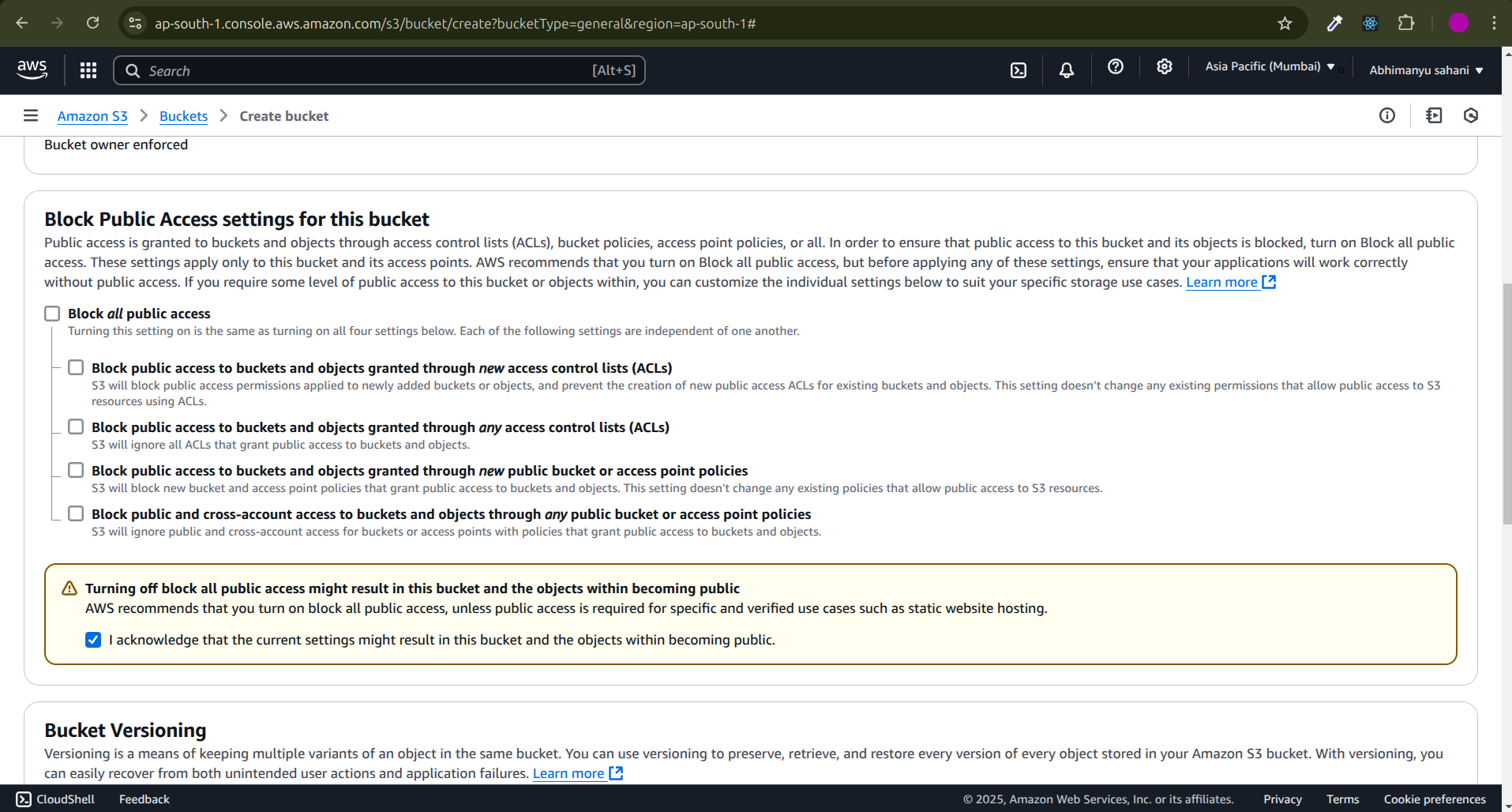Image resolution: width=1512 pixels, height=812 pixels.
Task: Uncheck the public access acknowledgement checkbox
Action: pyautogui.click(x=93, y=640)
